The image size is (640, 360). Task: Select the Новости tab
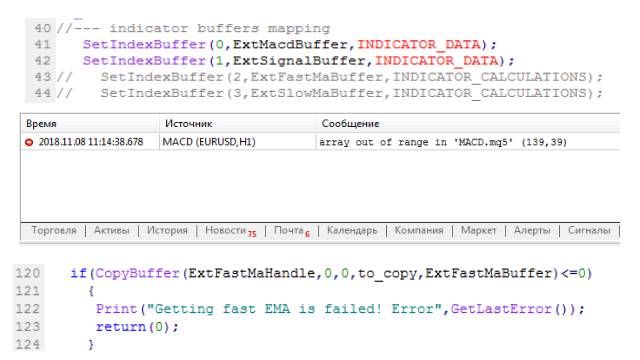(x=230, y=231)
